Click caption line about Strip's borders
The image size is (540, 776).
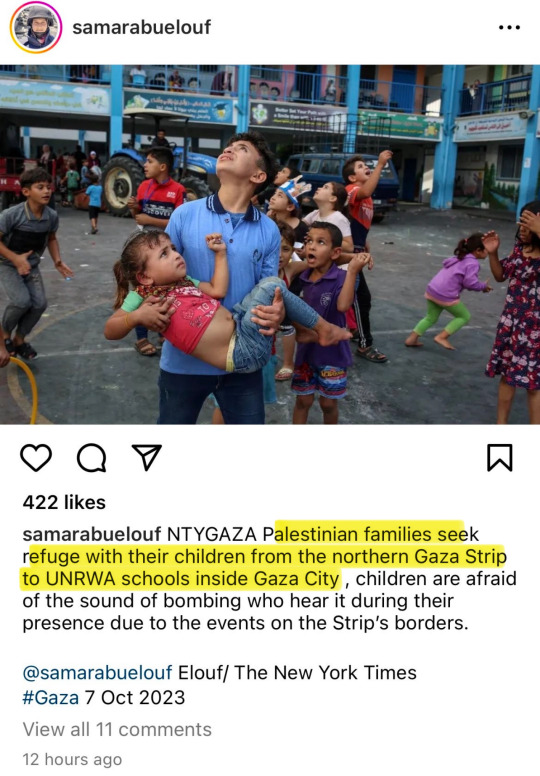pyautogui.click(x=245, y=623)
